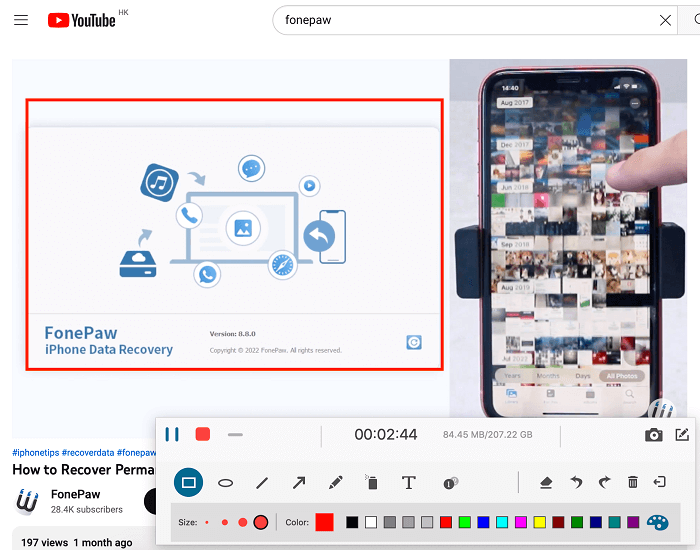Select the arrow drawing tool
The image size is (700, 550).
[299, 483]
